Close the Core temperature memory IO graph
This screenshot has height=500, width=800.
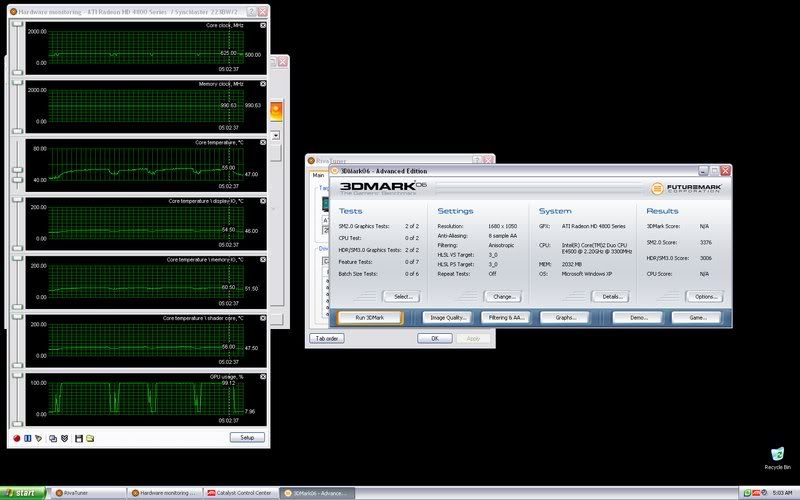pos(263,260)
